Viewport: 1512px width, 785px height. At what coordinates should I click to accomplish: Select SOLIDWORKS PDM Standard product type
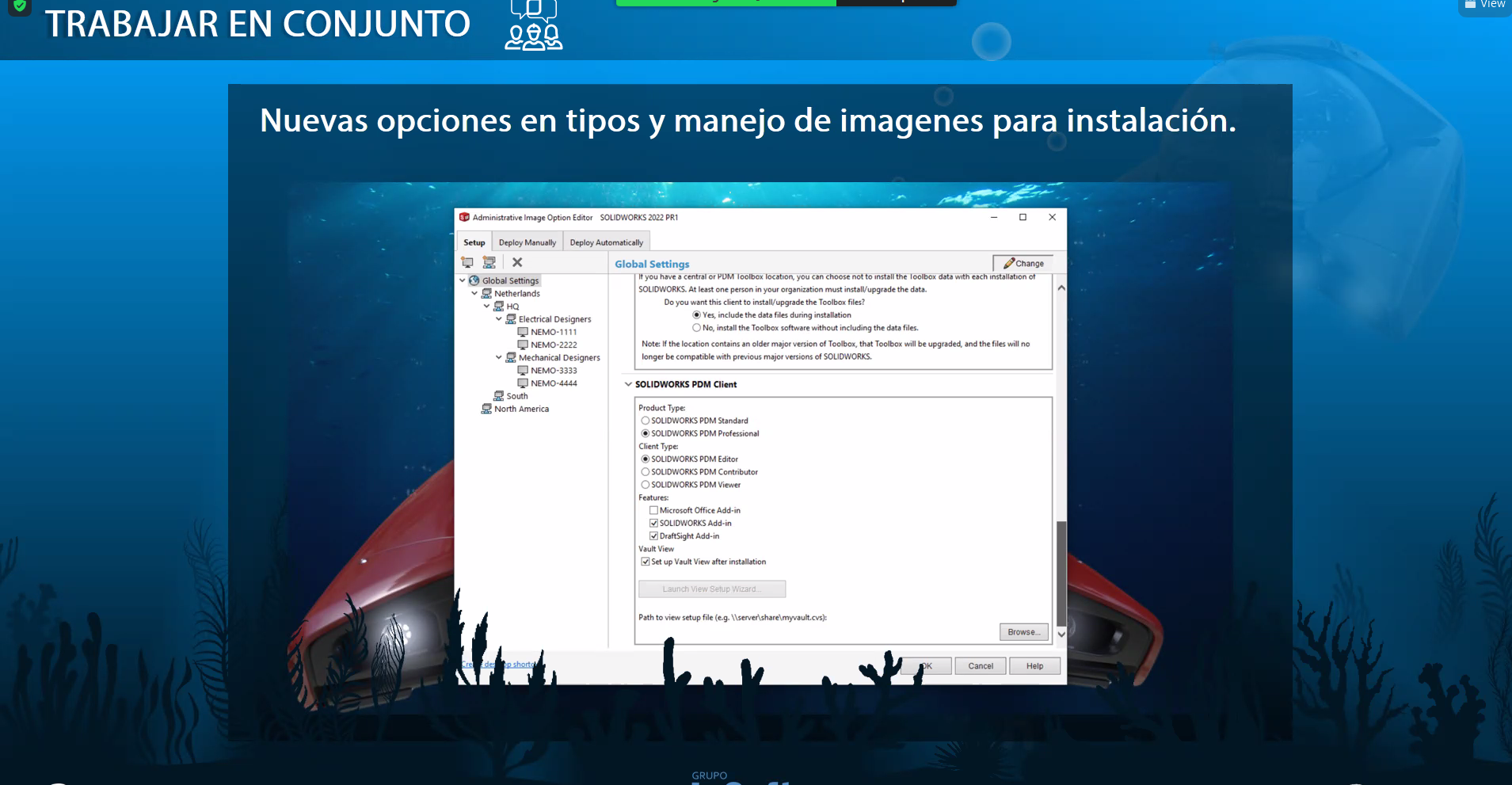click(646, 421)
